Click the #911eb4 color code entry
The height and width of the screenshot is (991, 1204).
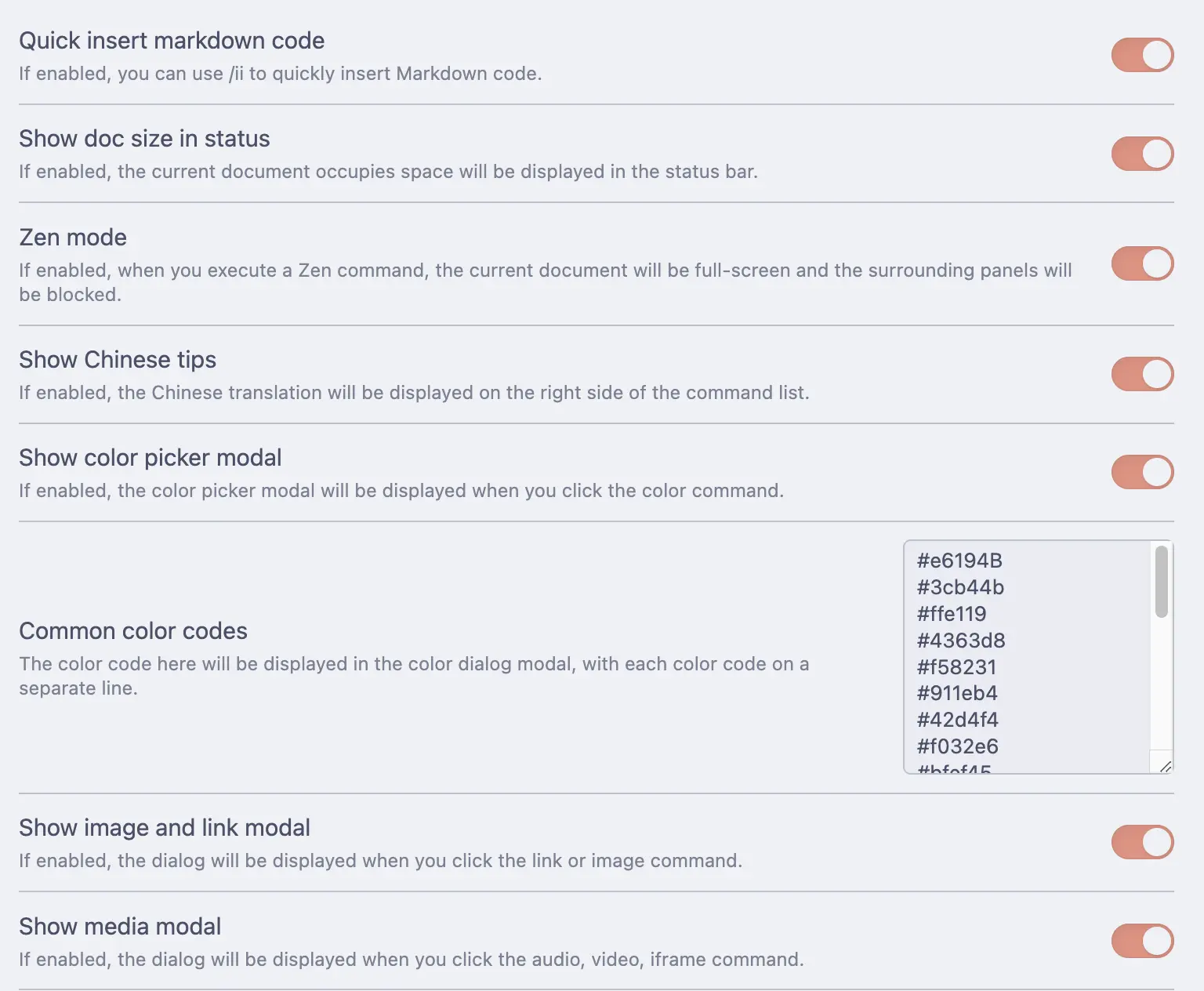(x=957, y=693)
